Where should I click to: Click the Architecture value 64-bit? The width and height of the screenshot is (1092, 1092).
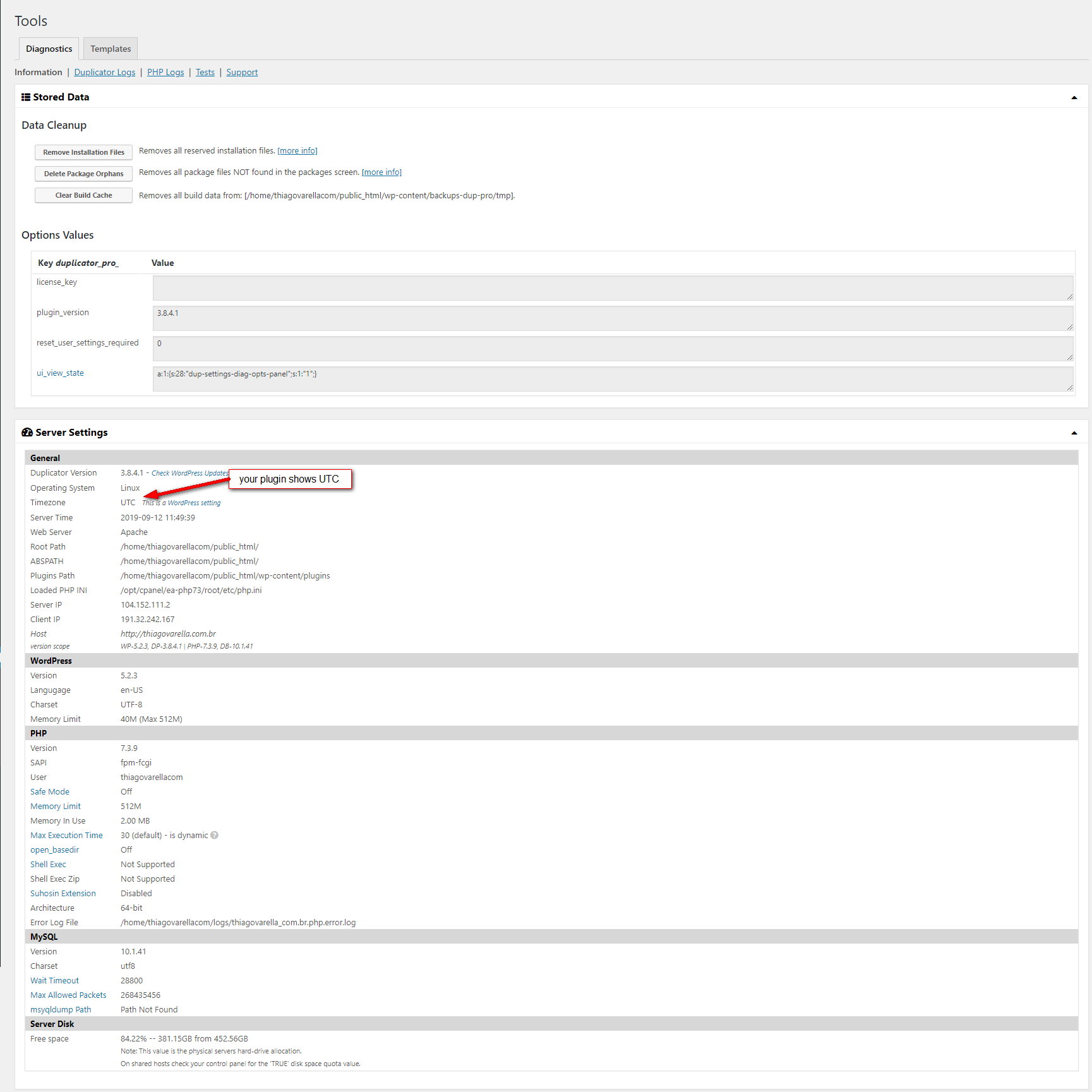coord(131,908)
